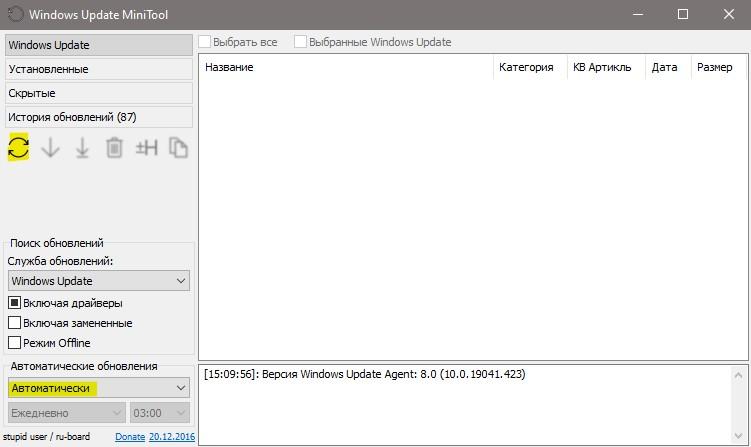The height and width of the screenshot is (447, 751).
Task: Click the 20.12.2016 version link
Action: pos(172,437)
